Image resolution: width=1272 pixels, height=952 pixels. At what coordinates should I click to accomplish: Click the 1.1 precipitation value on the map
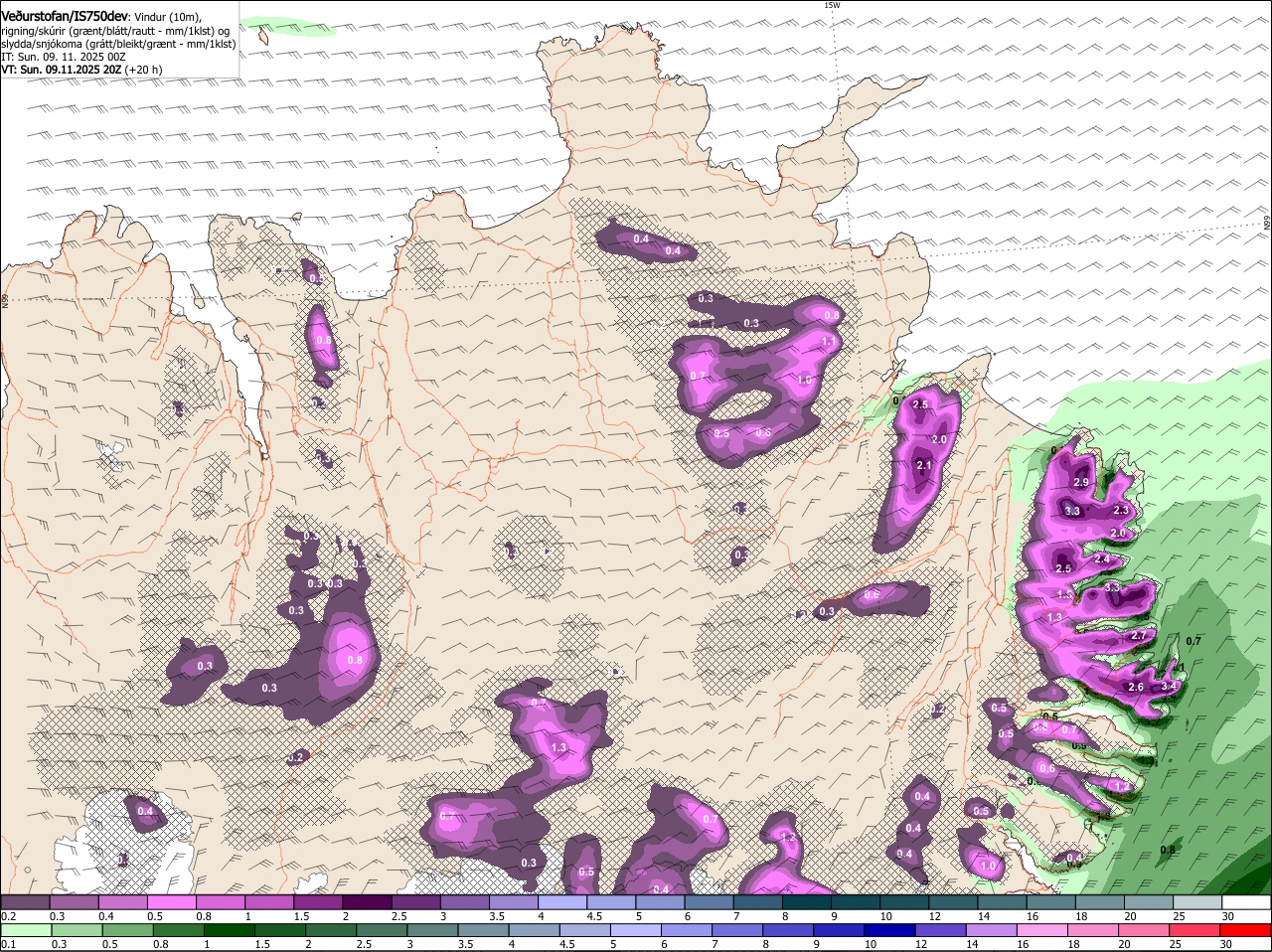[x=829, y=341]
